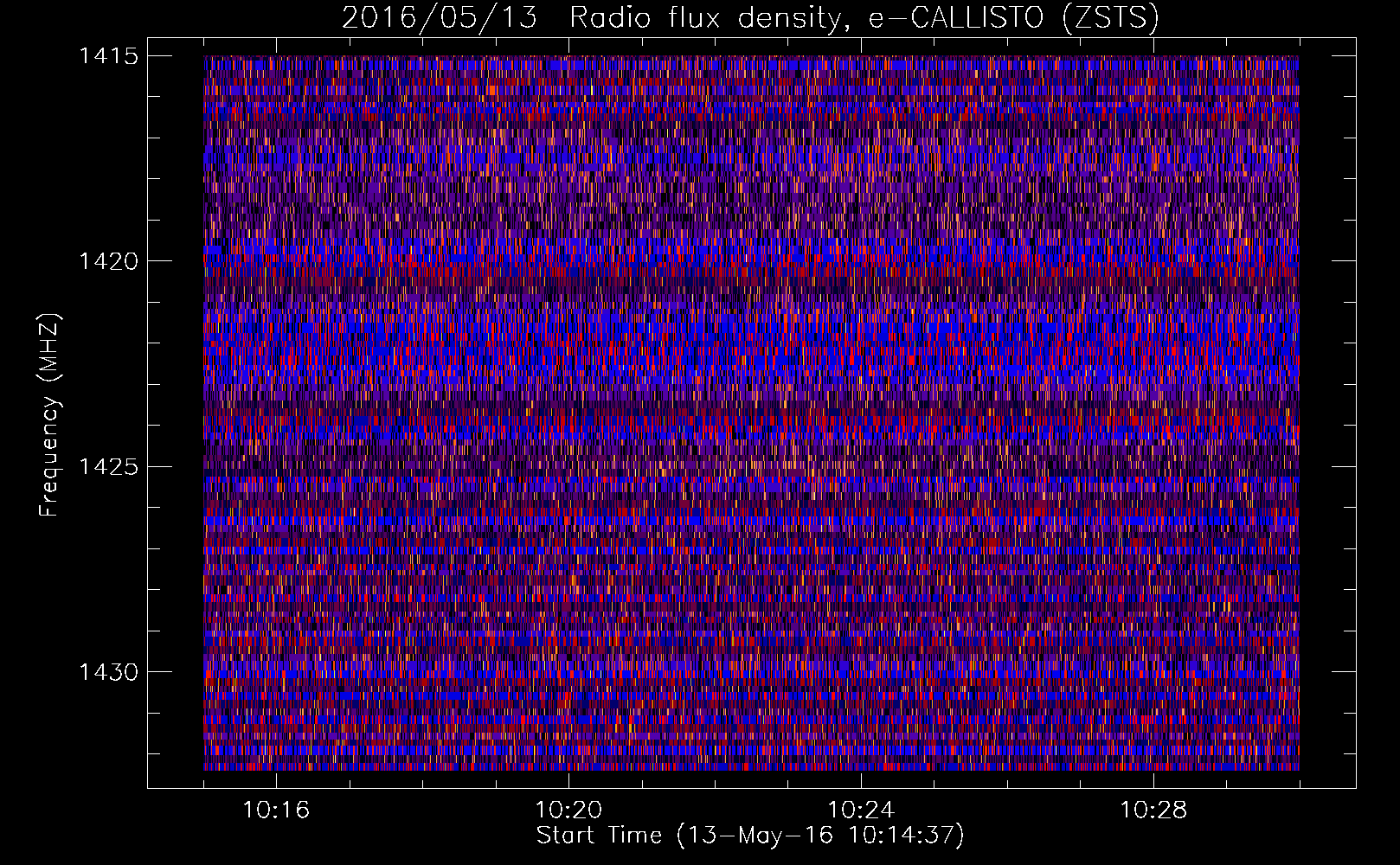Click the 10:20 time axis label
The width and height of the screenshot is (1400, 865).
pos(568,811)
